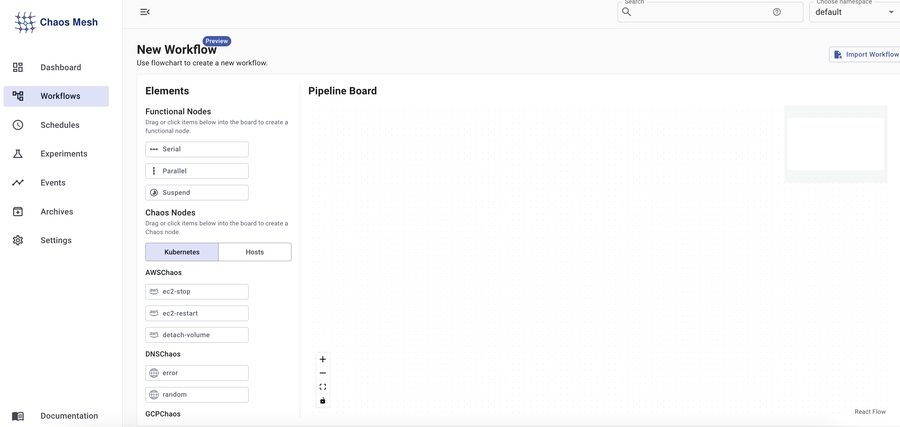Screen dimensions: 900x427
Task: Switch chaos nodes to Kubernetes
Action: 182,252
